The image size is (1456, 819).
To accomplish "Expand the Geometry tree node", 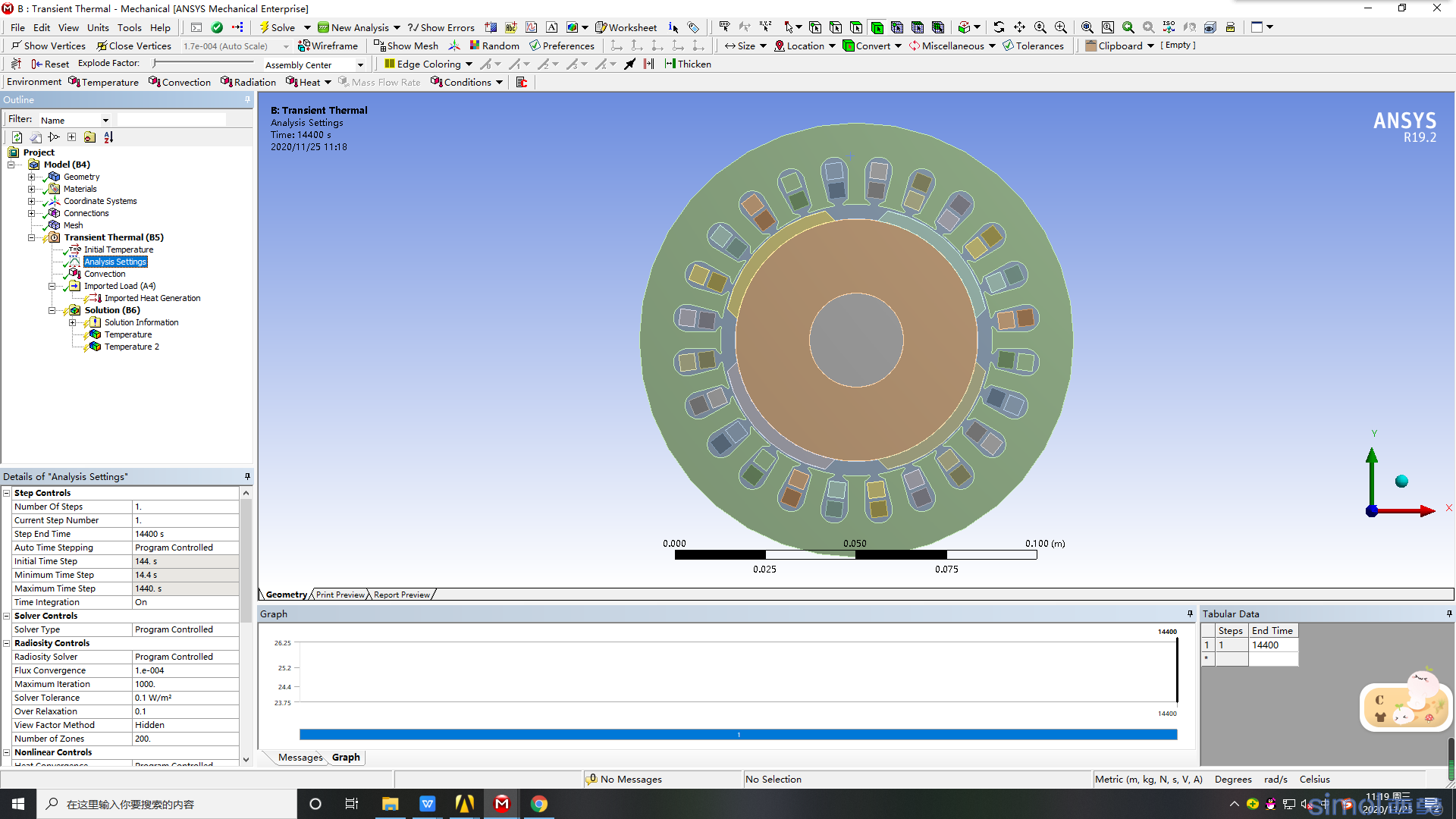I will click(31, 177).
